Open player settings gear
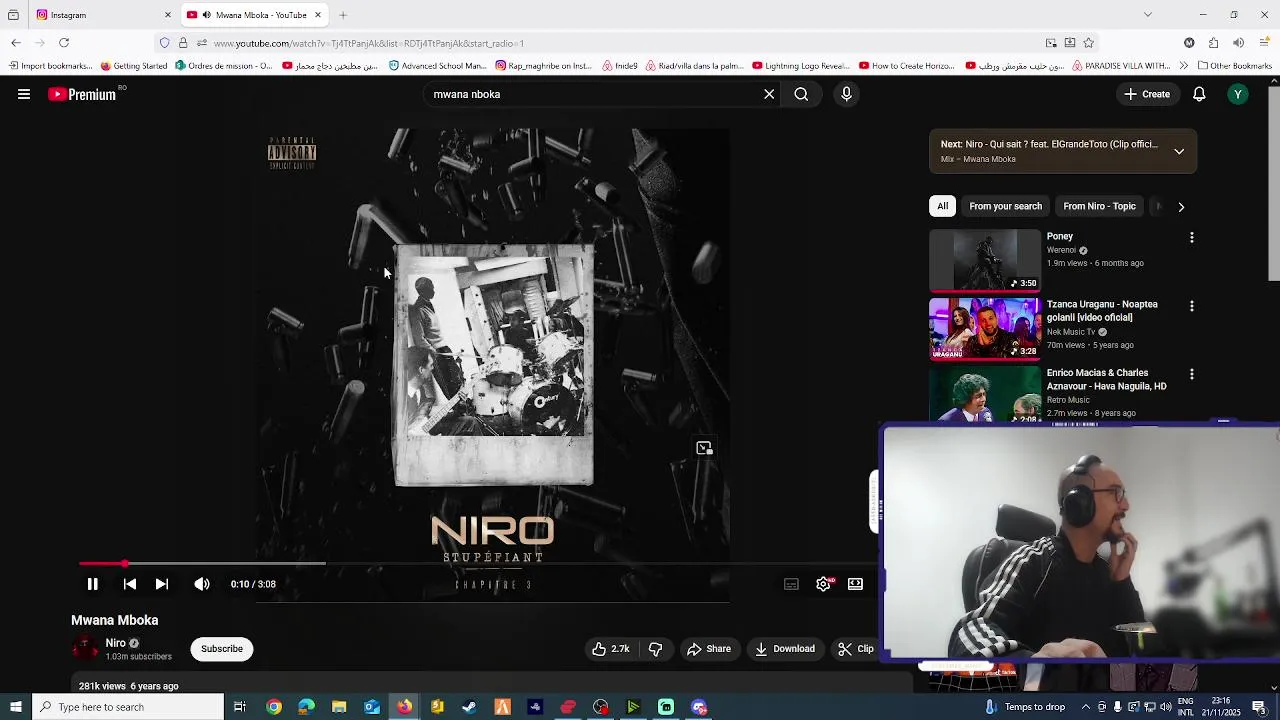Image resolution: width=1280 pixels, height=720 pixels. [x=823, y=584]
